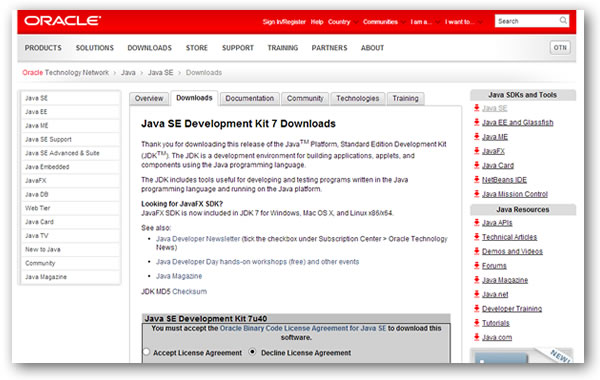The width and height of the screenshot is (600, 380).
Task: Open Java SE Support in sidebar
Action: pos(70,139)
